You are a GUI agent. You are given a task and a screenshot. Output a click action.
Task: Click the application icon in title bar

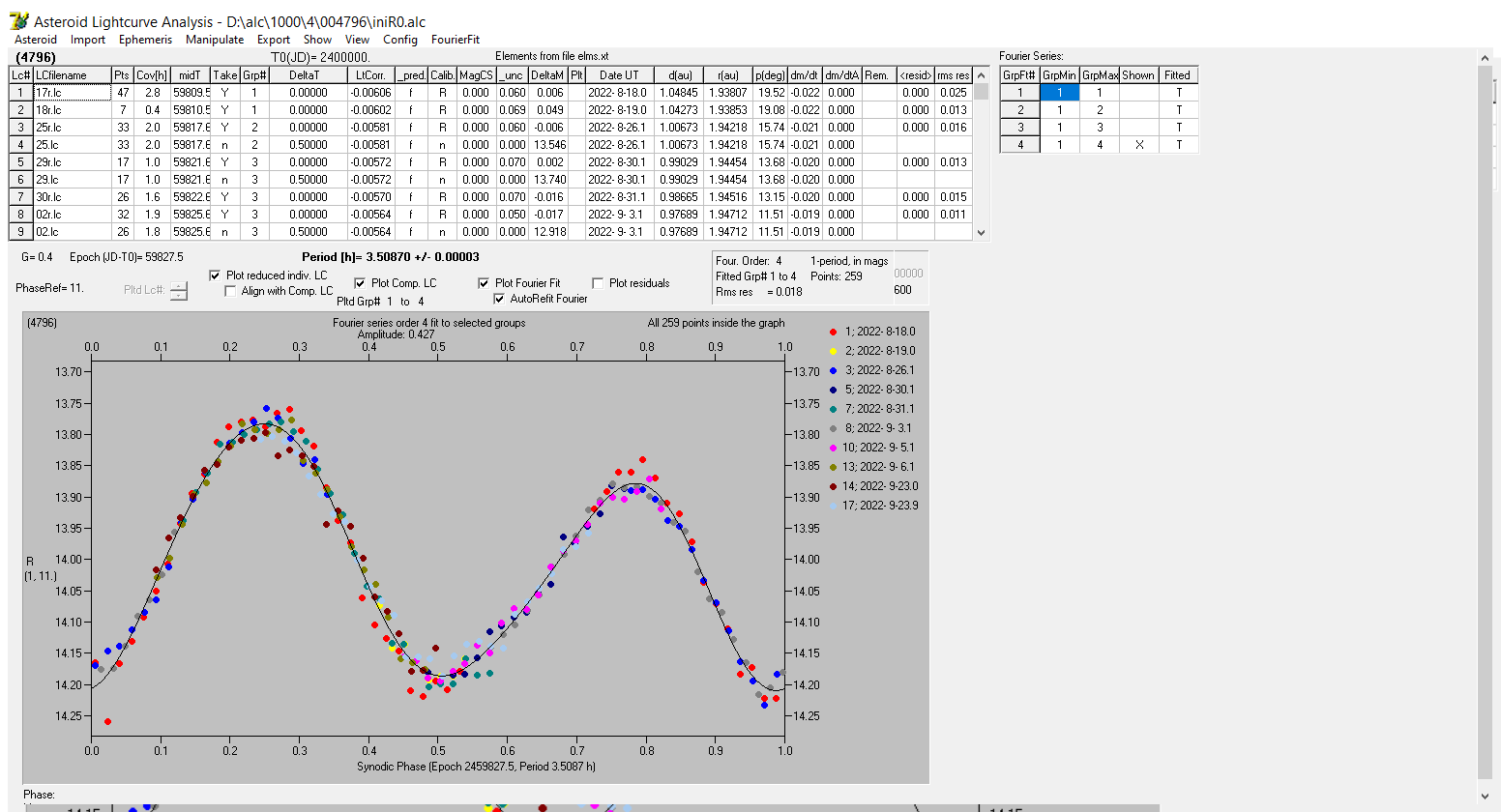[18, 21]
